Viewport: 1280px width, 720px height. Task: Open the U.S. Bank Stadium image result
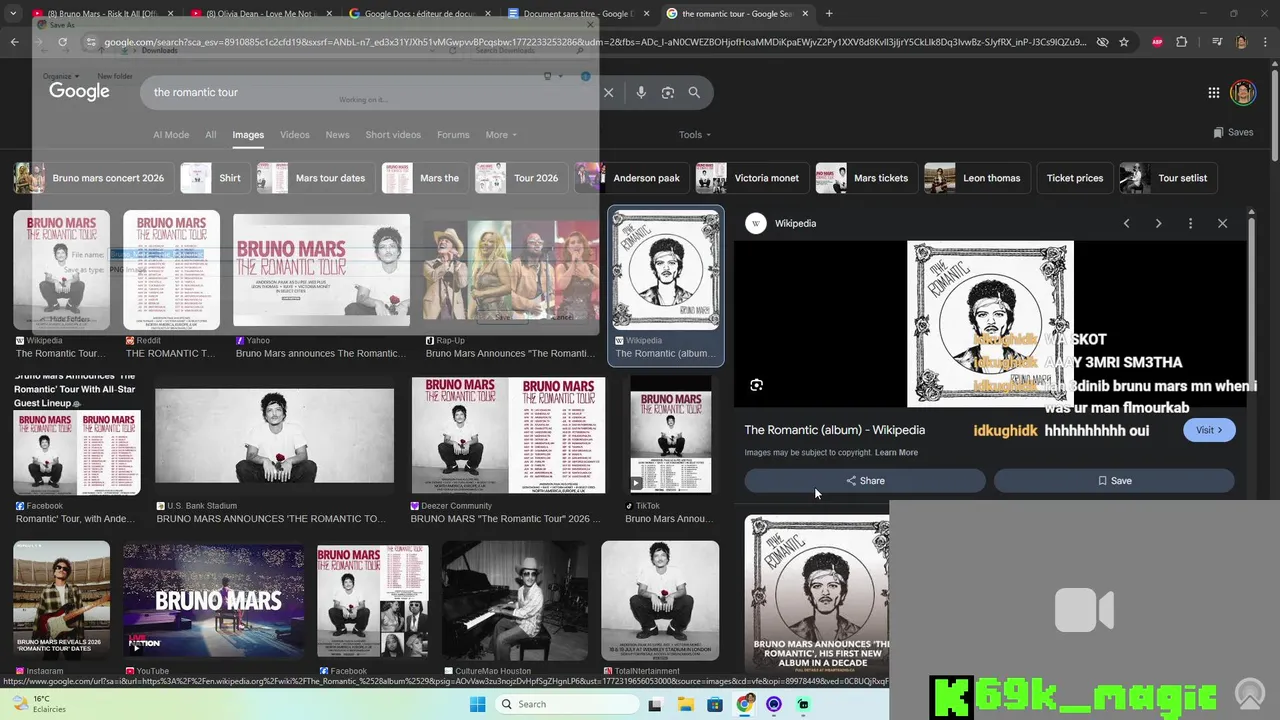(x=274, y=436)
